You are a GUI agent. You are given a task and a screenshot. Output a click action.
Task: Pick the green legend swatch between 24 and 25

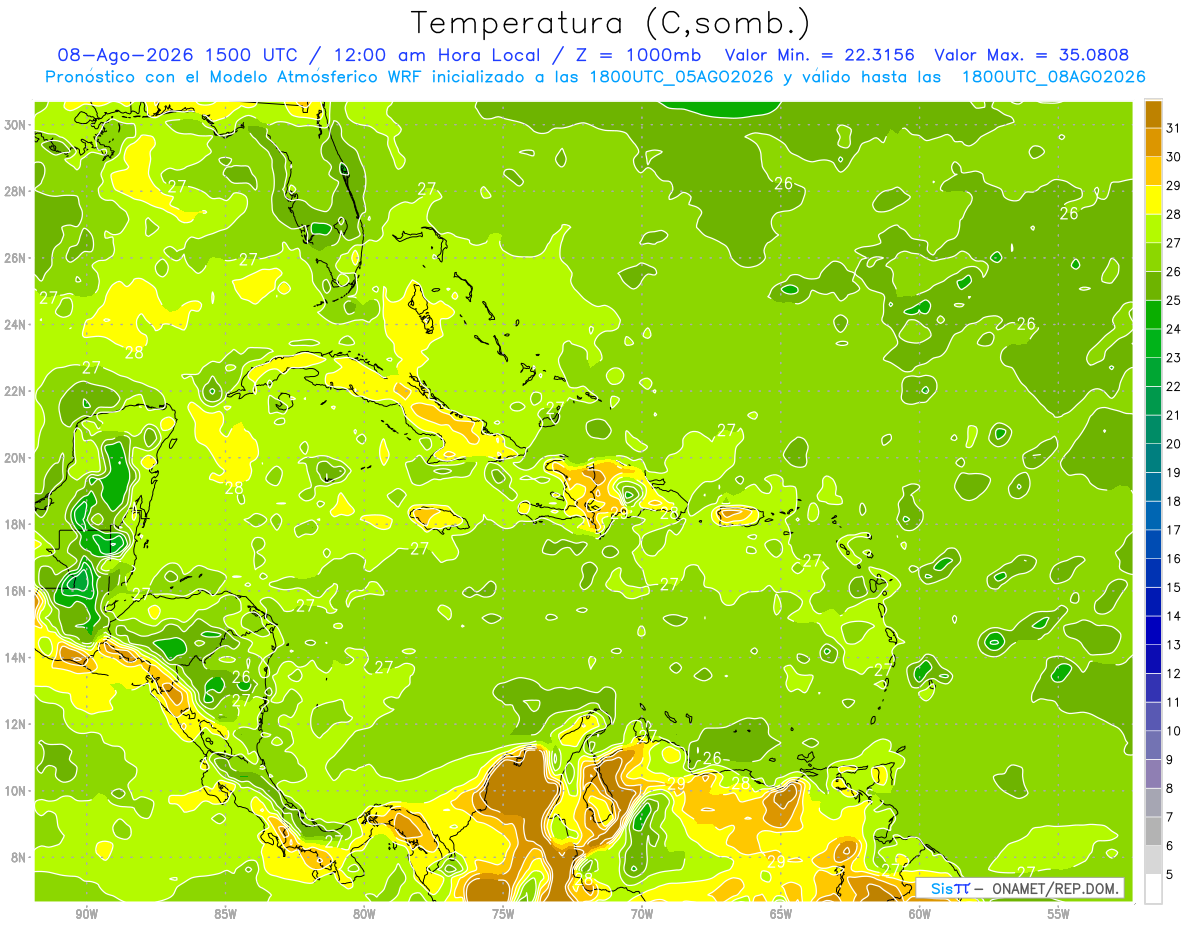1153,314
